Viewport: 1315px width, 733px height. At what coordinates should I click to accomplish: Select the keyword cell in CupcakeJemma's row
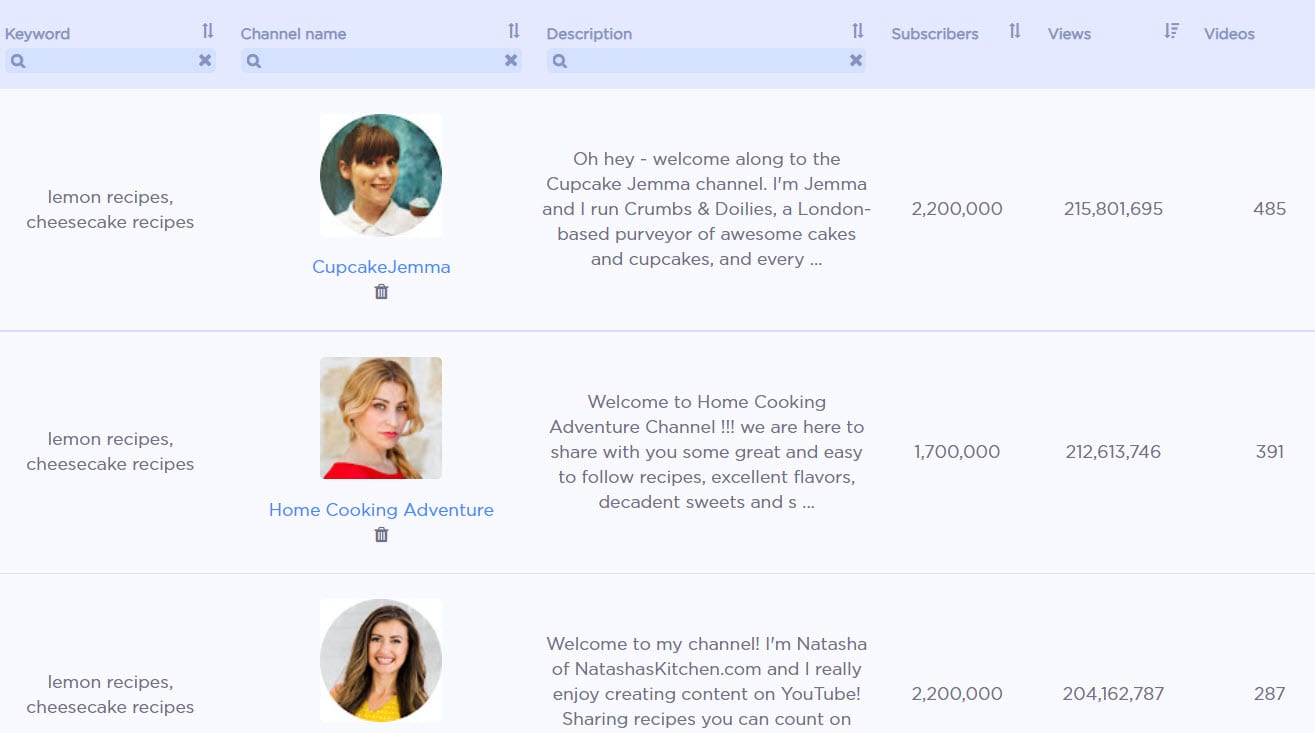tap(110, 209)
